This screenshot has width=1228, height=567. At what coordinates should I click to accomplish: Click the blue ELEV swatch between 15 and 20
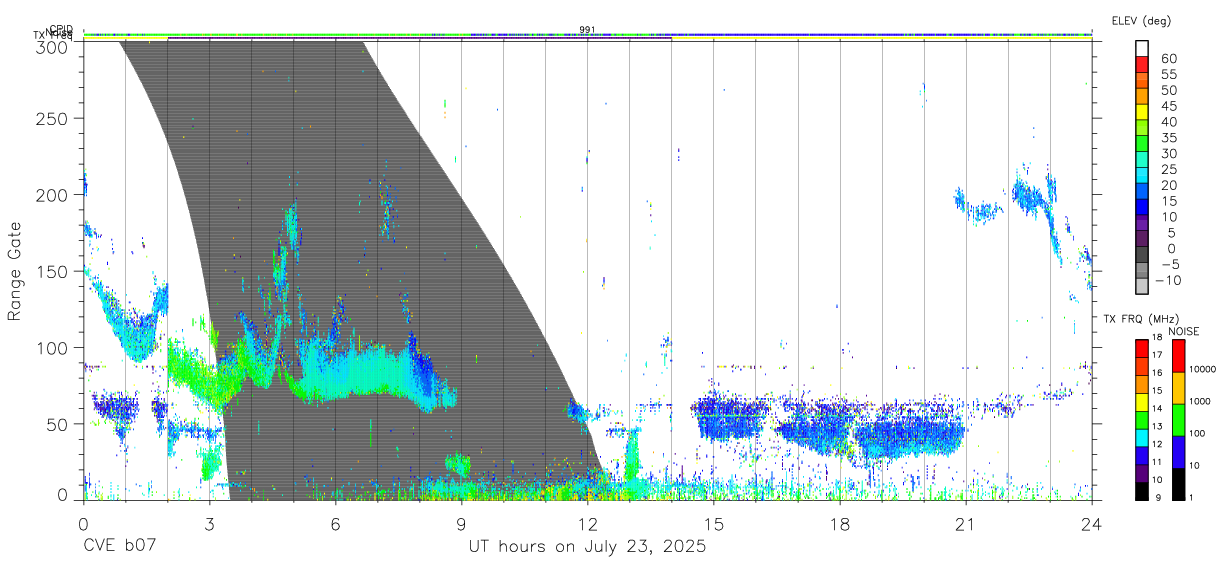(x=1142, y=193)
